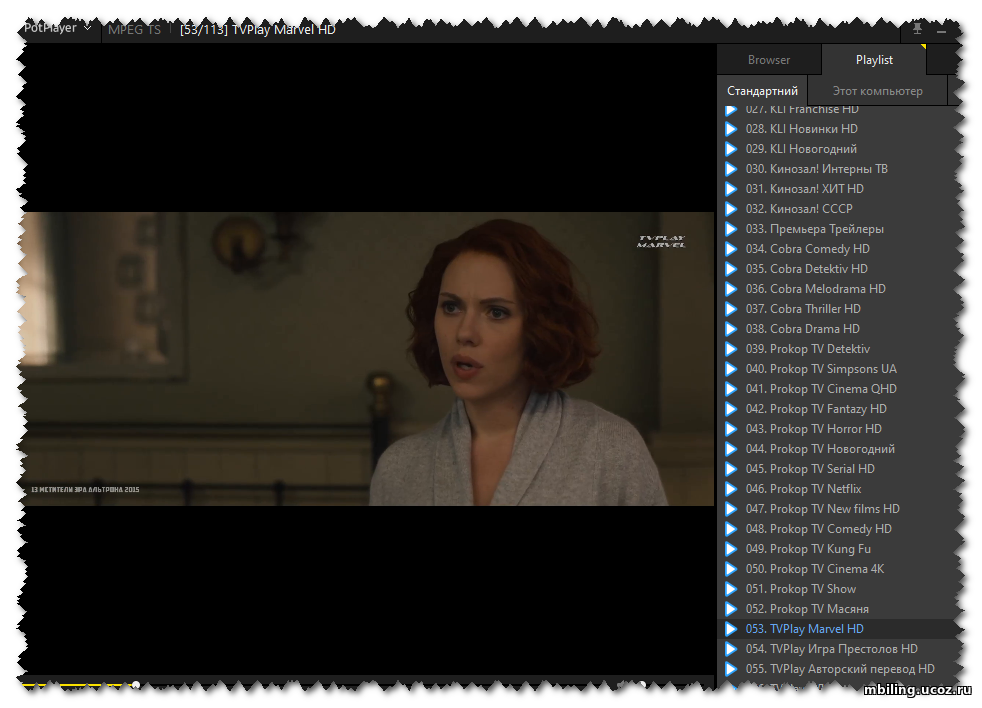Play channel 051. Prokop TV Show

click(x=837, y=590)
